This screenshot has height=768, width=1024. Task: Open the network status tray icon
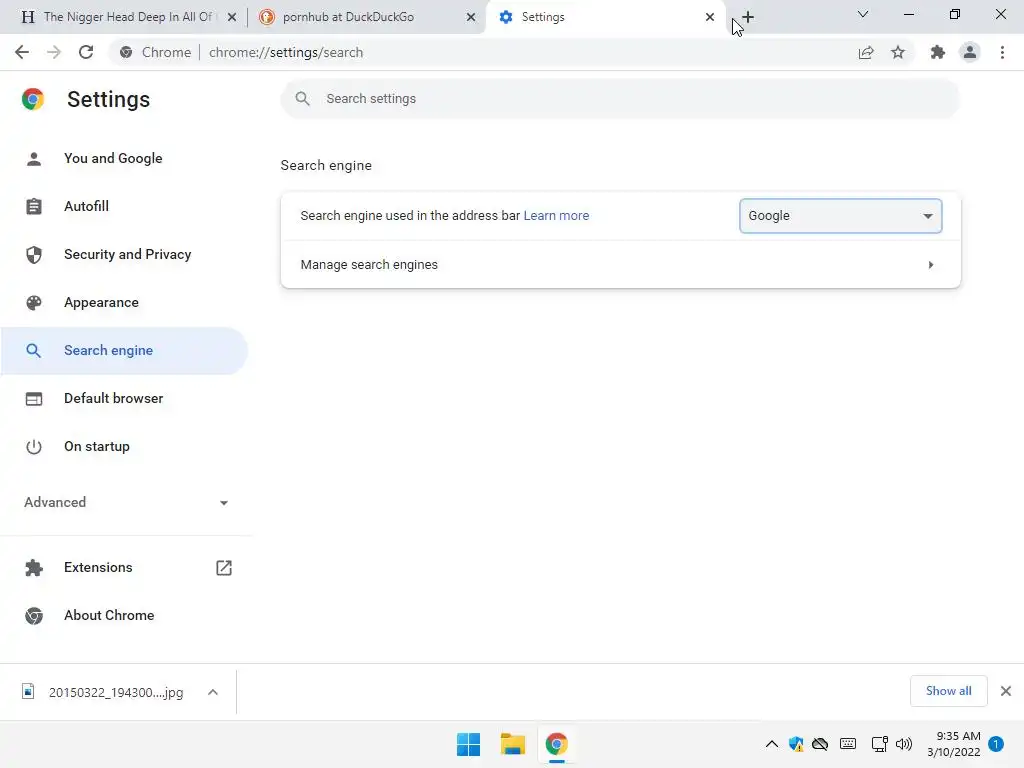[x=879, y=744]
